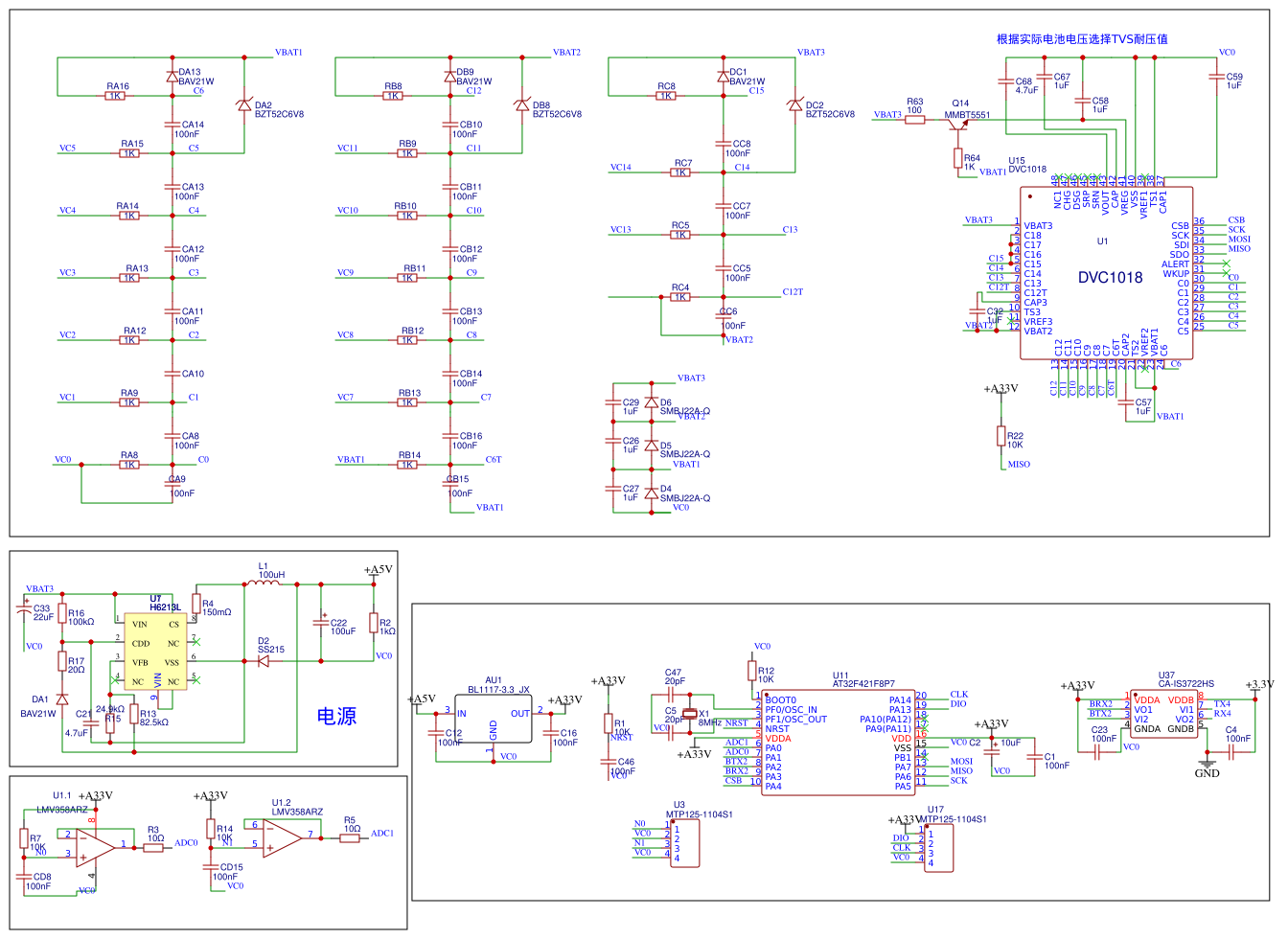Click the R22 10K pull-up resistor
Image resolution: width=1288 pixels, height=939 pixels.
click(1001, 437)
